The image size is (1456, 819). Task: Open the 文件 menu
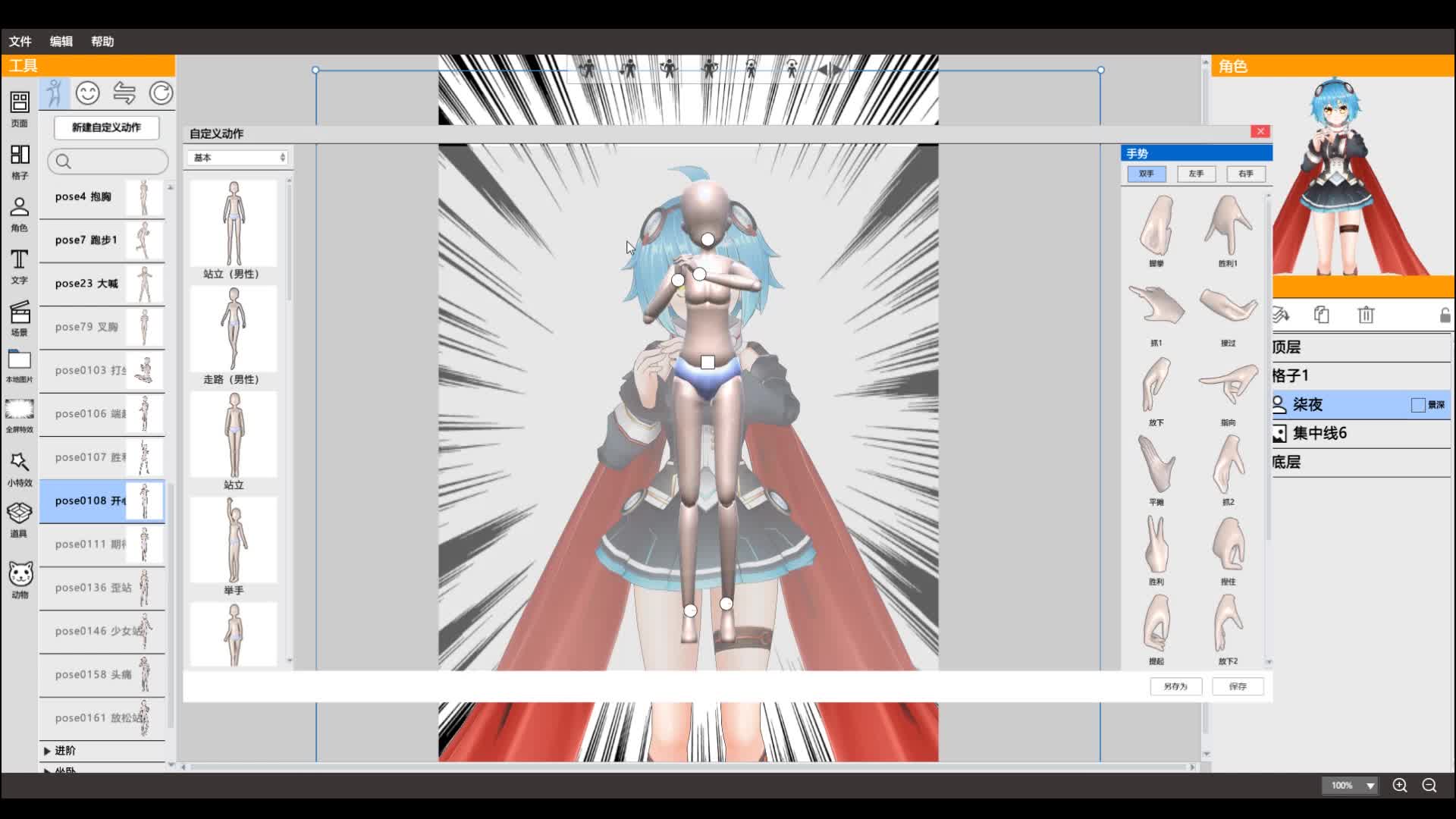[20, 42]
